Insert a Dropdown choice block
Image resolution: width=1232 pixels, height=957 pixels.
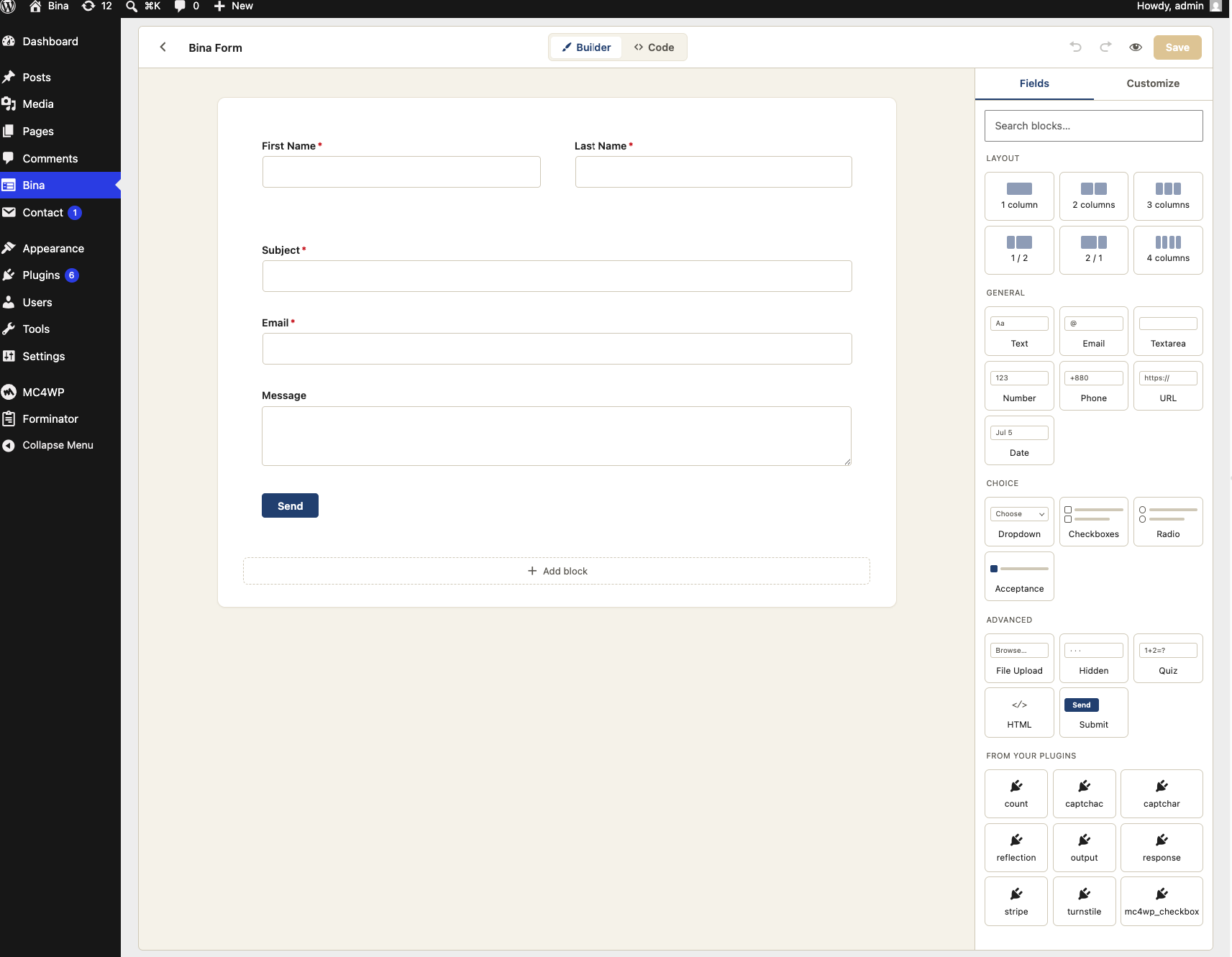pos(1019,522)
